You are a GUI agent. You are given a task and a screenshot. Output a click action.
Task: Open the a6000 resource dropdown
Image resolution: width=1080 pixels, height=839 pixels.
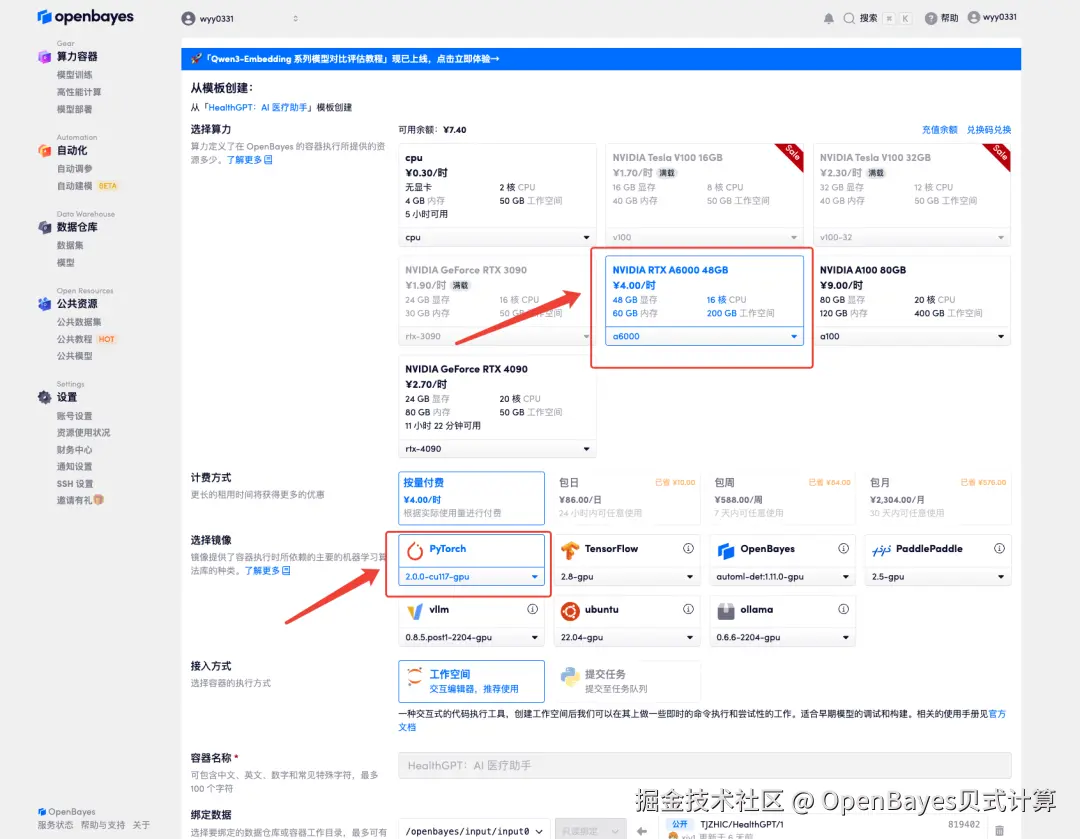(704, 336)
